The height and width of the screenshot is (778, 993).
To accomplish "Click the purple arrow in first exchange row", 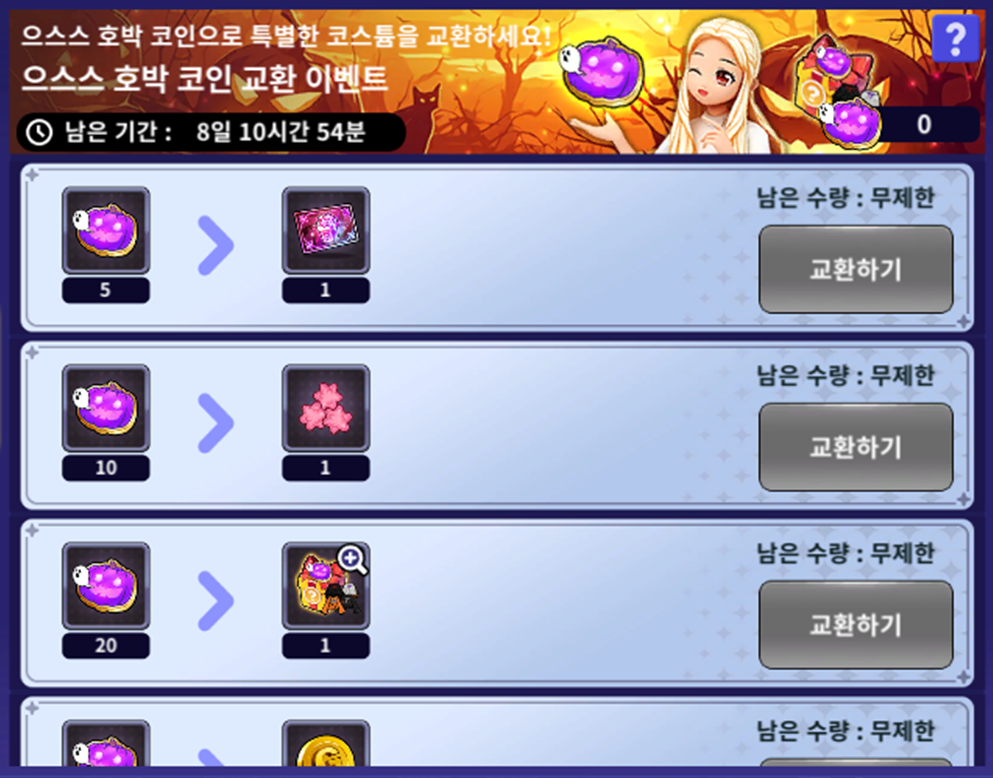I will pyautogui.click(x=216, y=246).
